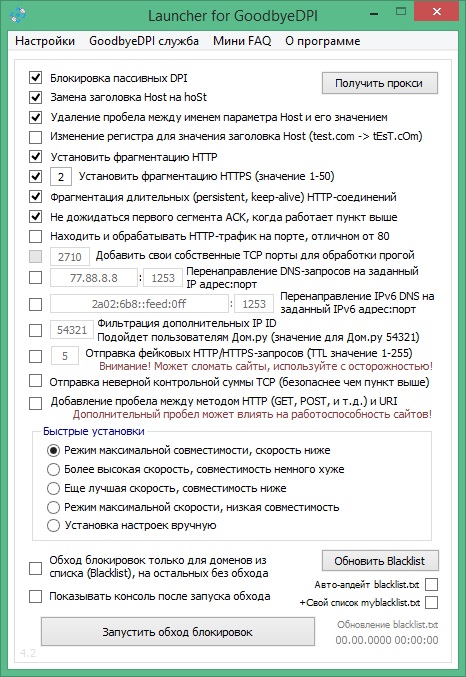Enable DNS redirection to 77.88.8.8 checkbox
Viewport: 466px width, 677px height.
pyautogui.click(x=35, y=277)
